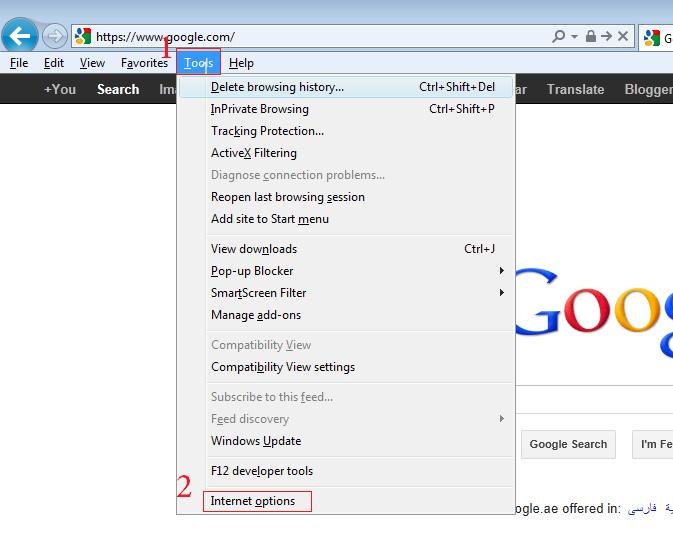Close the Tools menu by clicking Tools
The image size is (673, 550).
pyautogui.click(x=198, y=63)
